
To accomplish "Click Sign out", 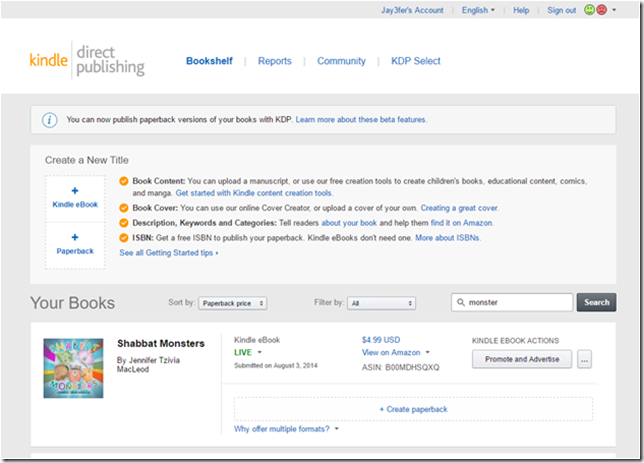I will (561, 10).
